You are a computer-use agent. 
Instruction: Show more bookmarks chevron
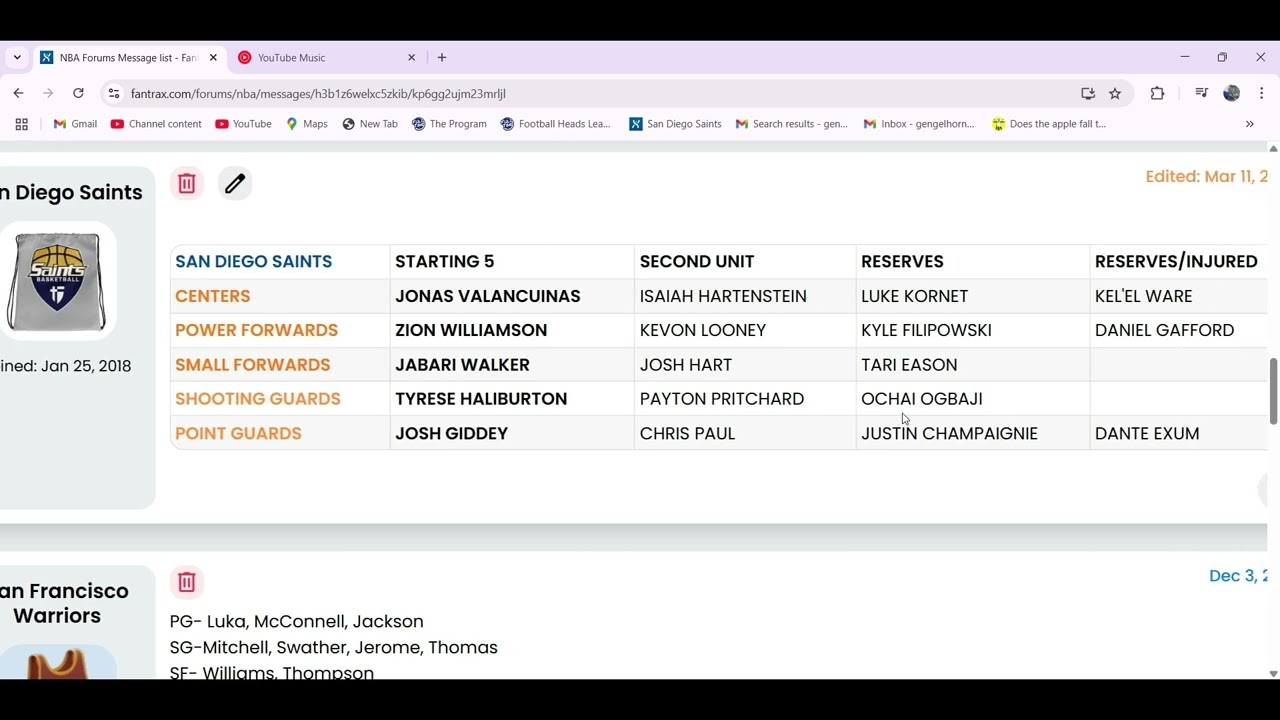pos(1249,124)
